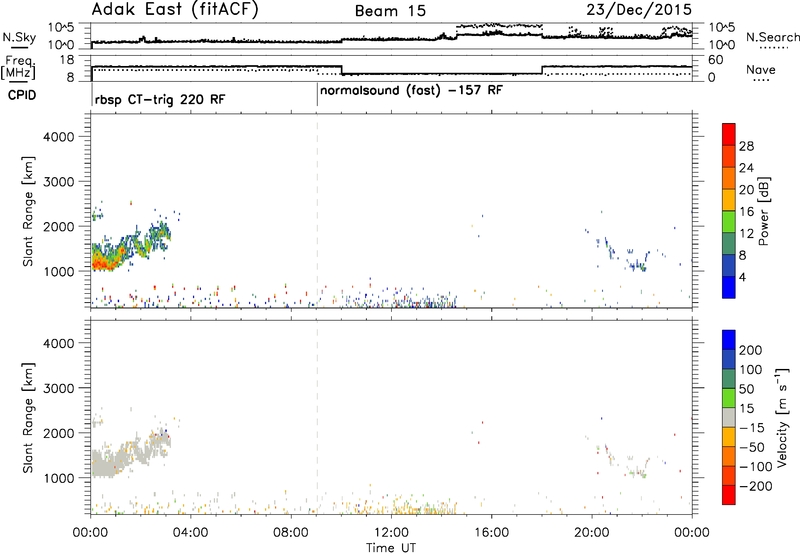Click the '4' Power colorbar label
The width and height of the screenshot is (800, 554).
[742, 277]
